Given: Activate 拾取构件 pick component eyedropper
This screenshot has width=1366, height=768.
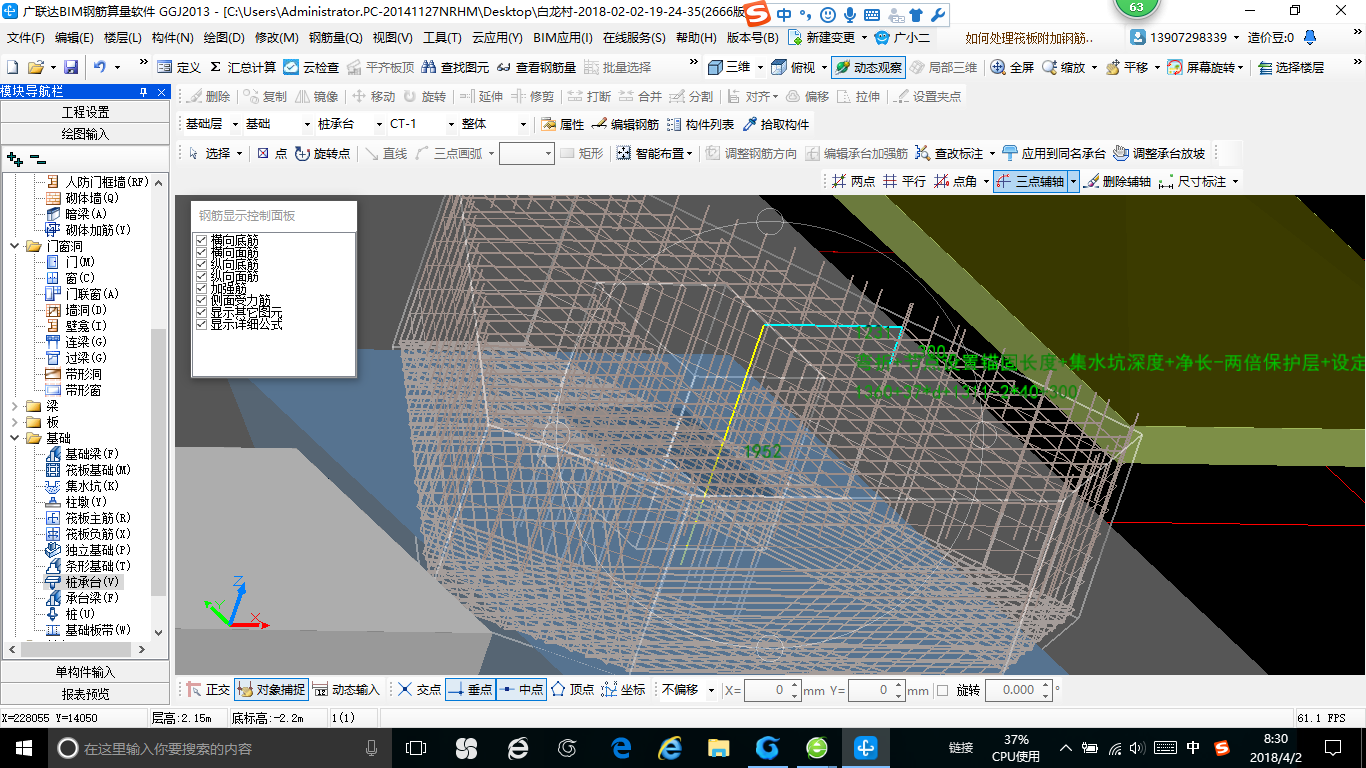Looking at the screenshot, I should coord(776,124).
